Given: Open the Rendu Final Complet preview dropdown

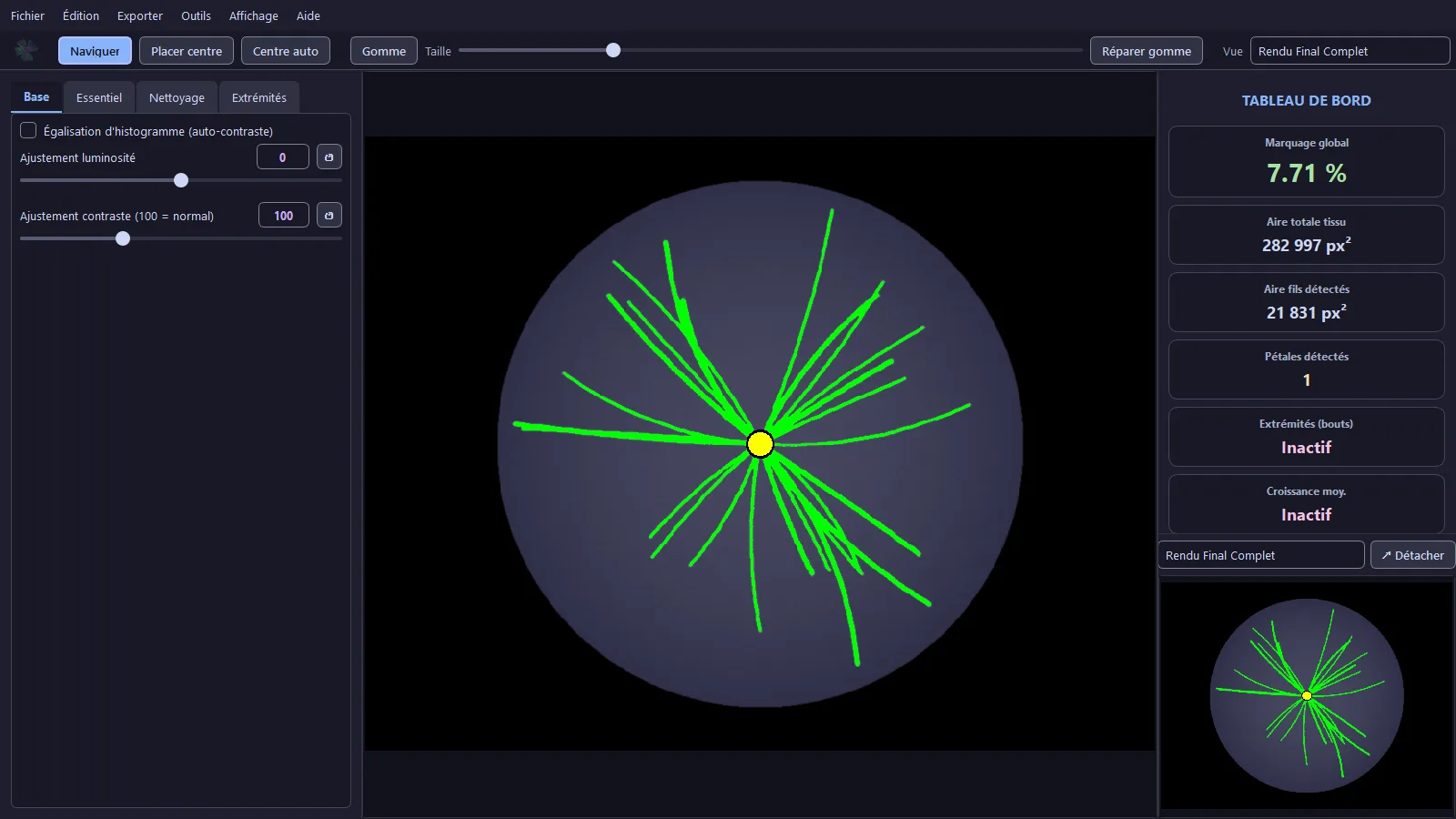Looking at the screenshot, I should (x=1261, y=555).
